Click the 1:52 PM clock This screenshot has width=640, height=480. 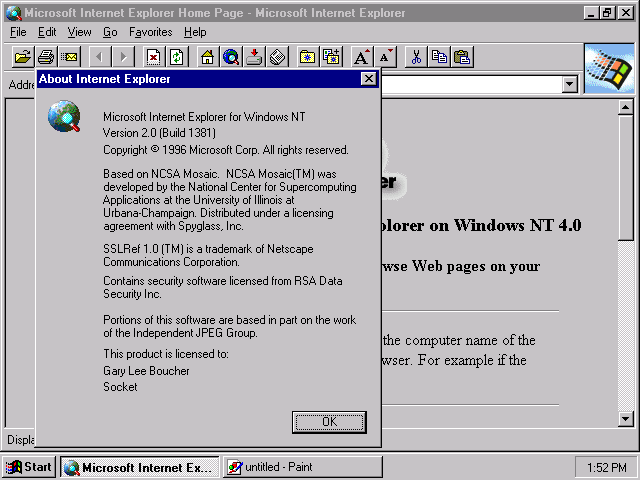pyautogui.click(x=607, y=467)
